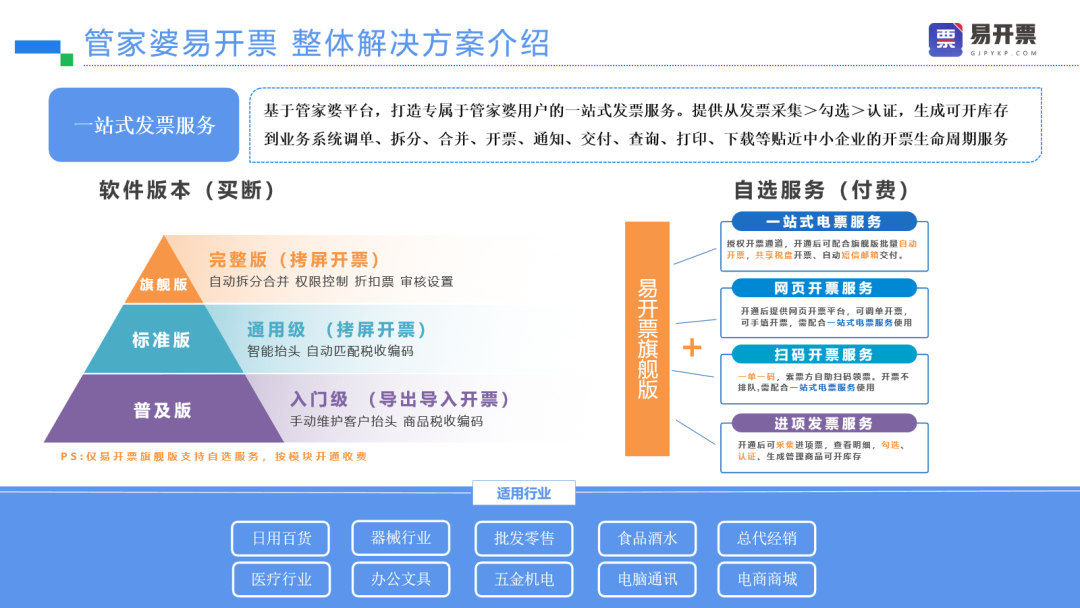Screen dimensions: 1080x608
Task: Click the GJPYKP.COM text under the logo
Action: (1004, 53)
